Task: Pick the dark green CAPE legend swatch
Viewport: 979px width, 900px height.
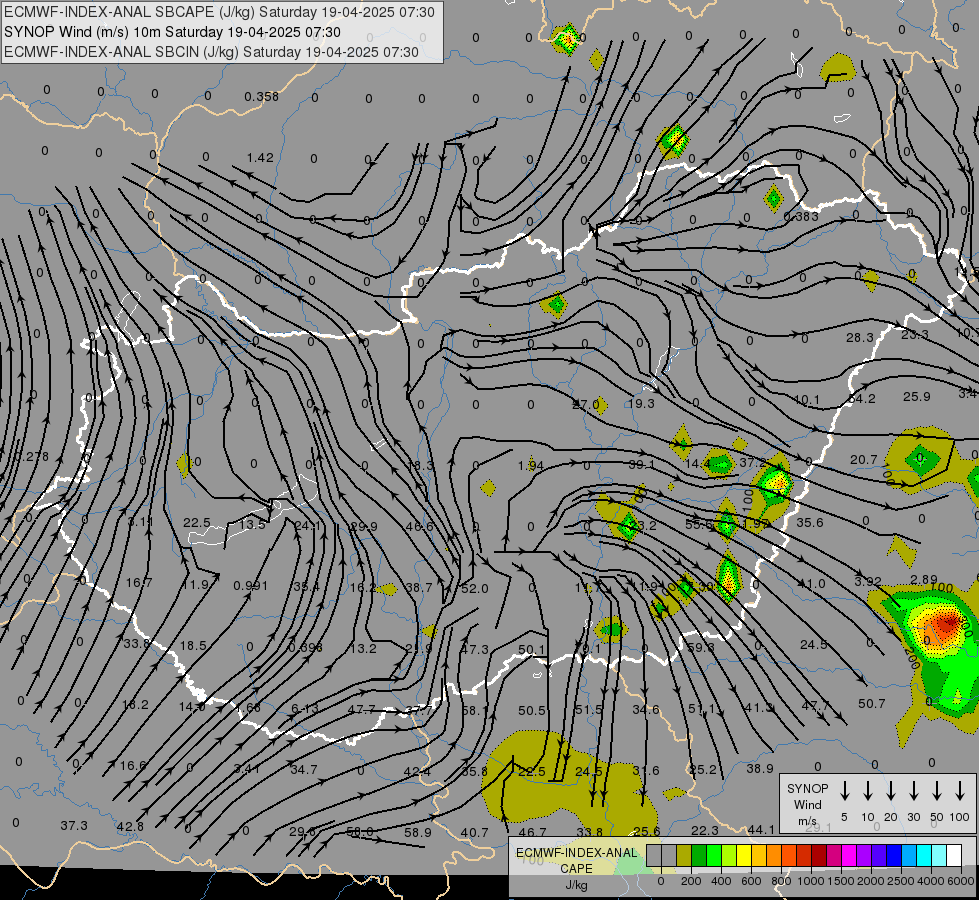Action: (699, 855)
